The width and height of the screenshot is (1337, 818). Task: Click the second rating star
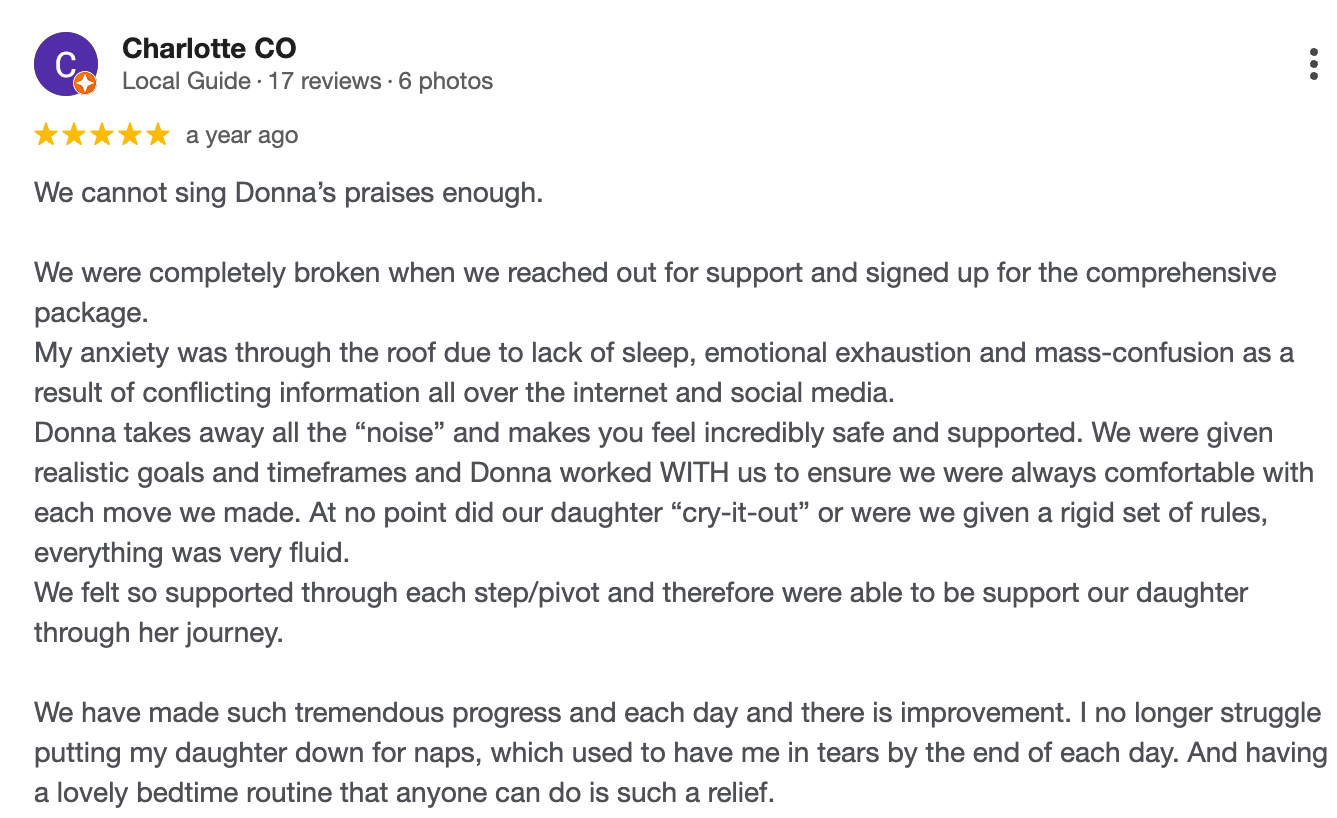(74, 135)
